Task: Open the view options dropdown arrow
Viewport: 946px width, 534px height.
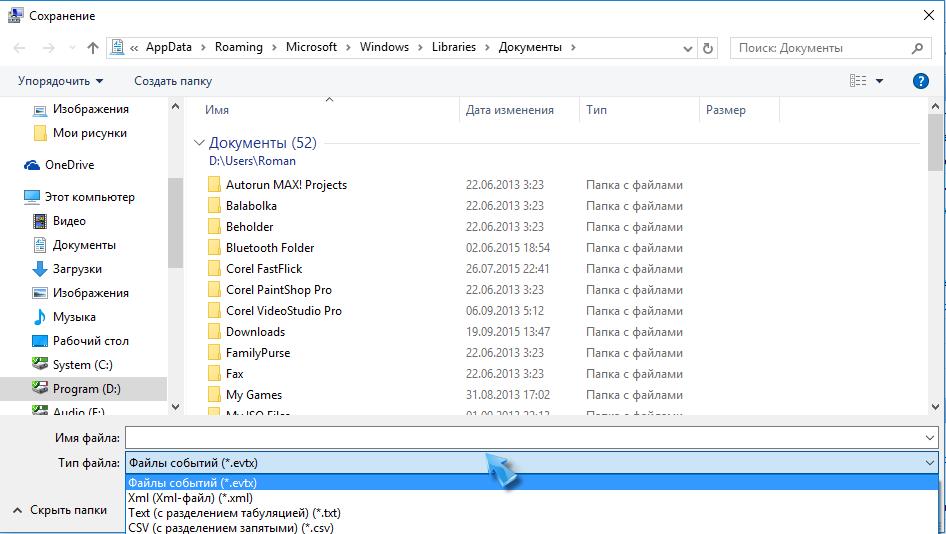Action: (880, 81)
